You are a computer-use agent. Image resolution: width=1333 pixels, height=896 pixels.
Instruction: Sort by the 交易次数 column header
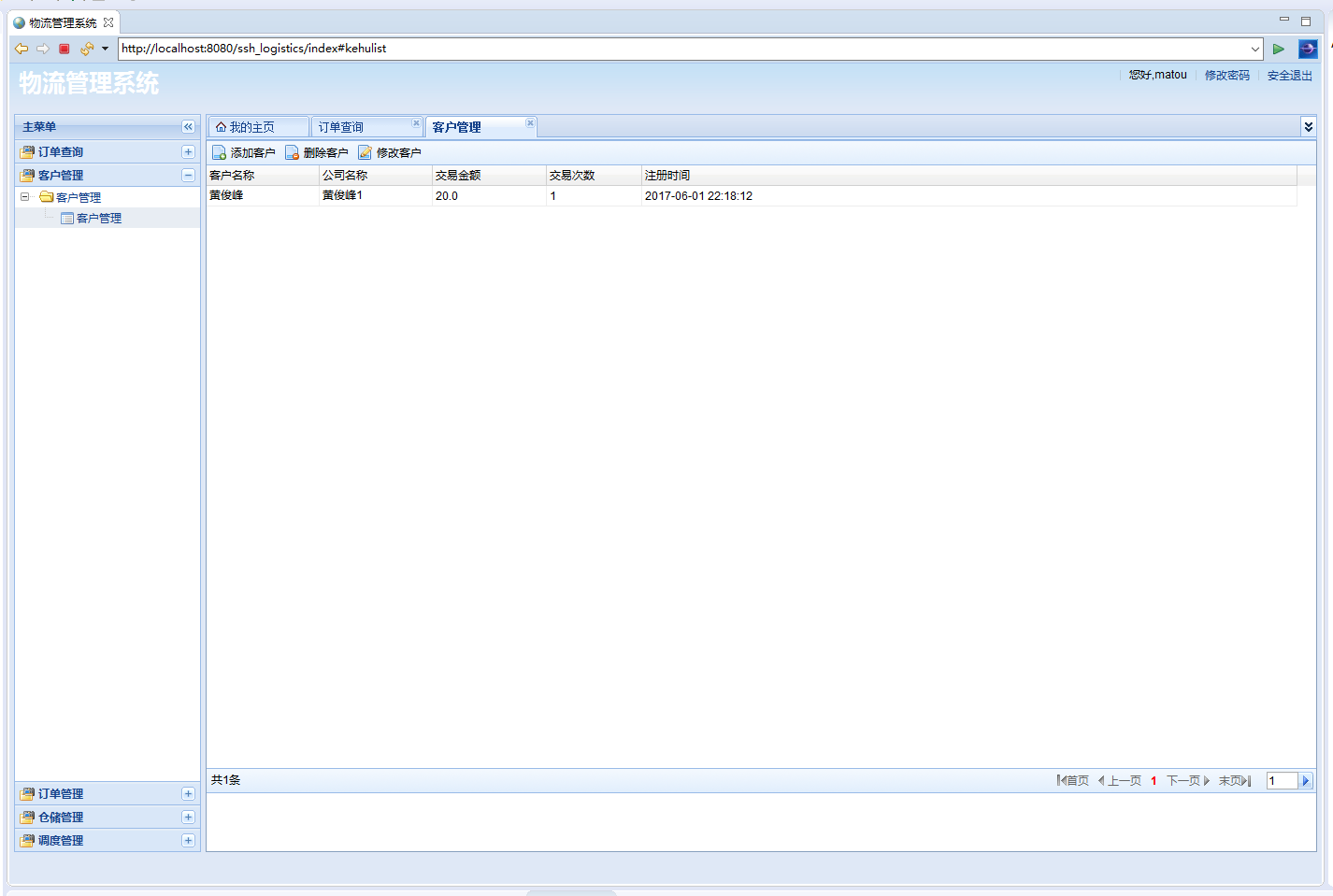[x=594, y=176]
